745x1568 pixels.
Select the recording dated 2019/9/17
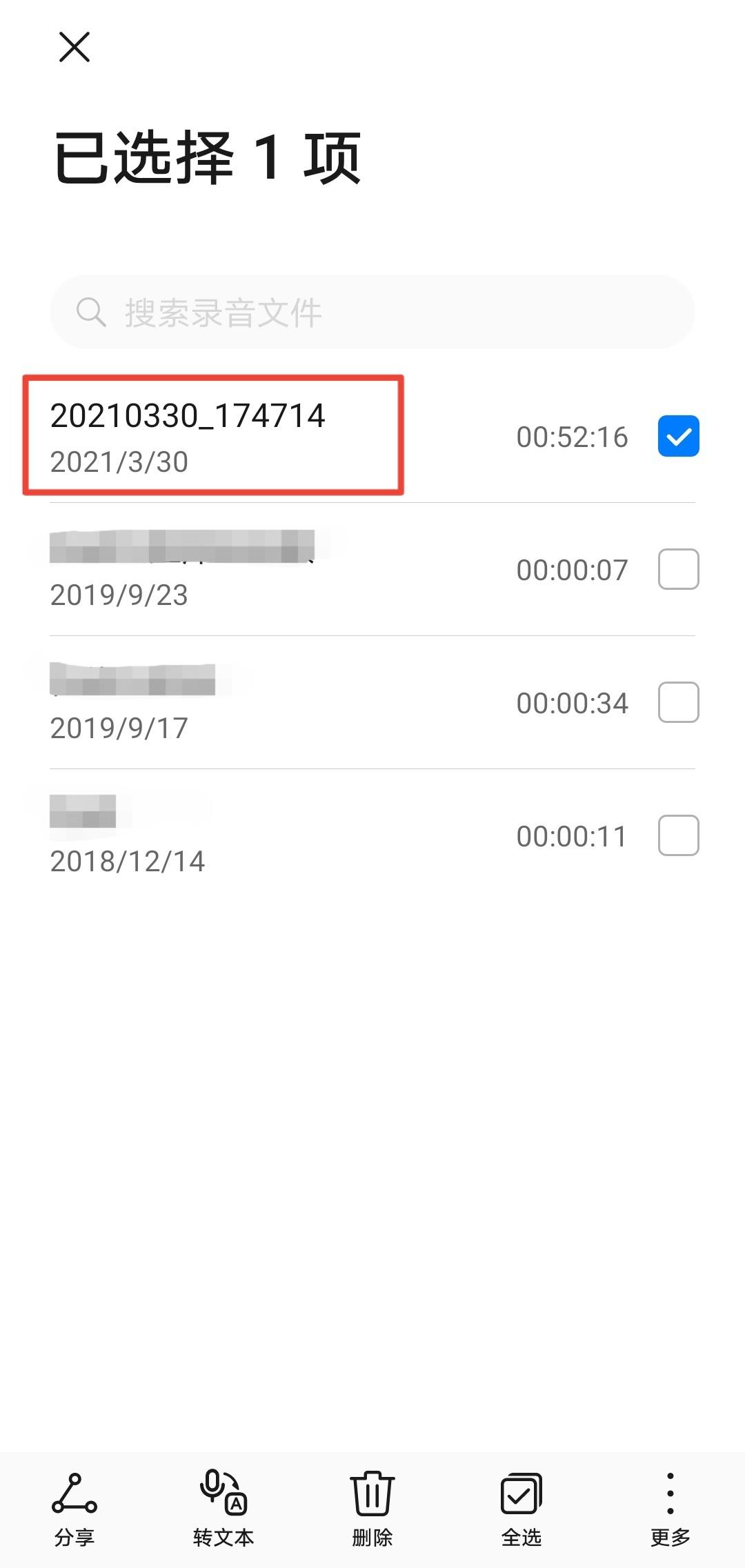[372, 702]
